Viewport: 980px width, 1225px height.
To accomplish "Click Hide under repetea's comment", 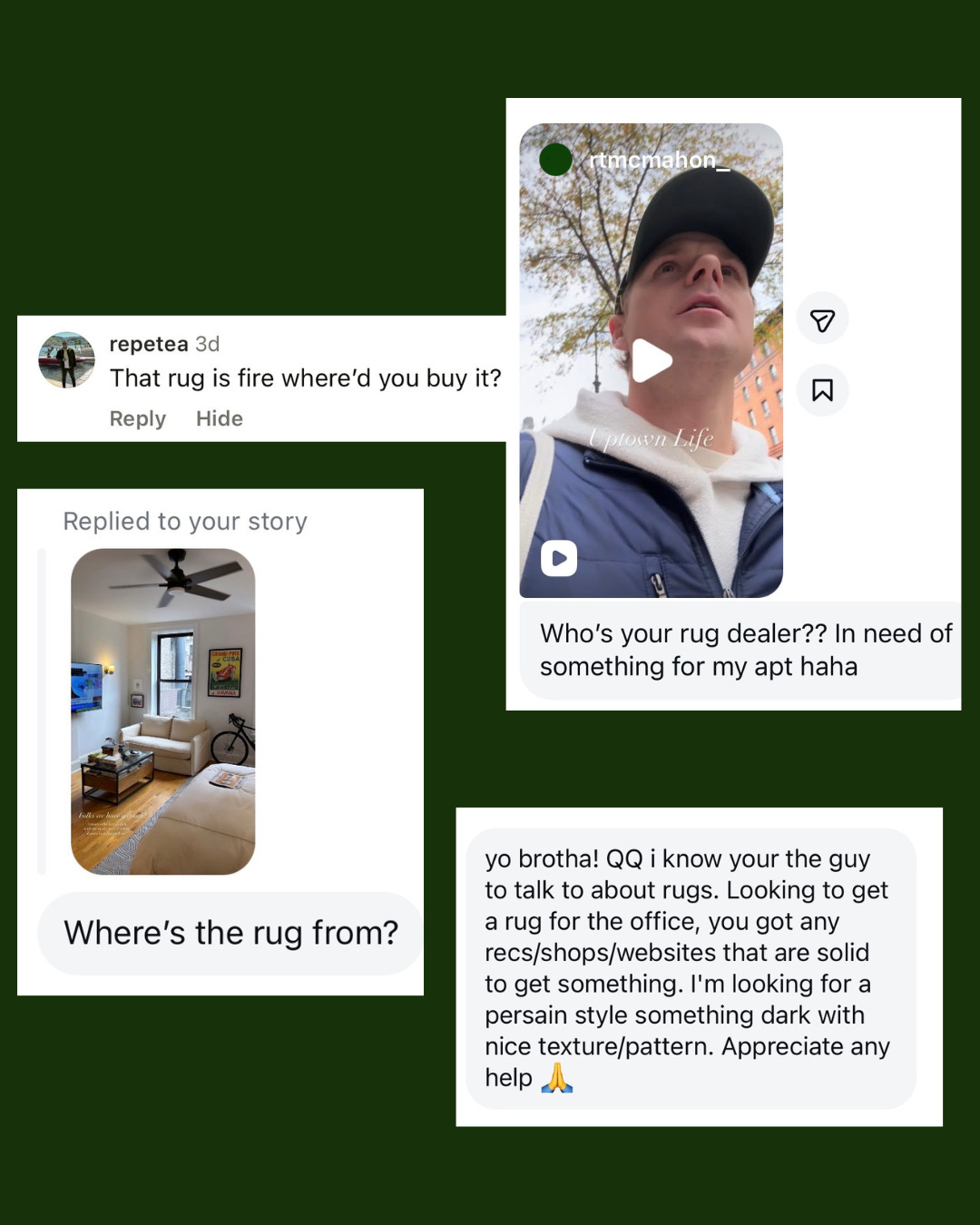I will click(220, 418).
